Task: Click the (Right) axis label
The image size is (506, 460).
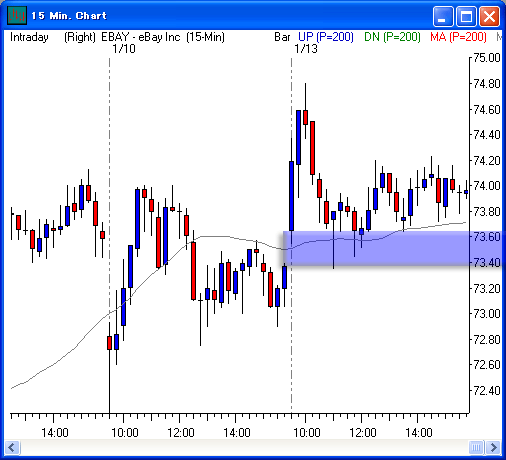Action: [80, 37]
